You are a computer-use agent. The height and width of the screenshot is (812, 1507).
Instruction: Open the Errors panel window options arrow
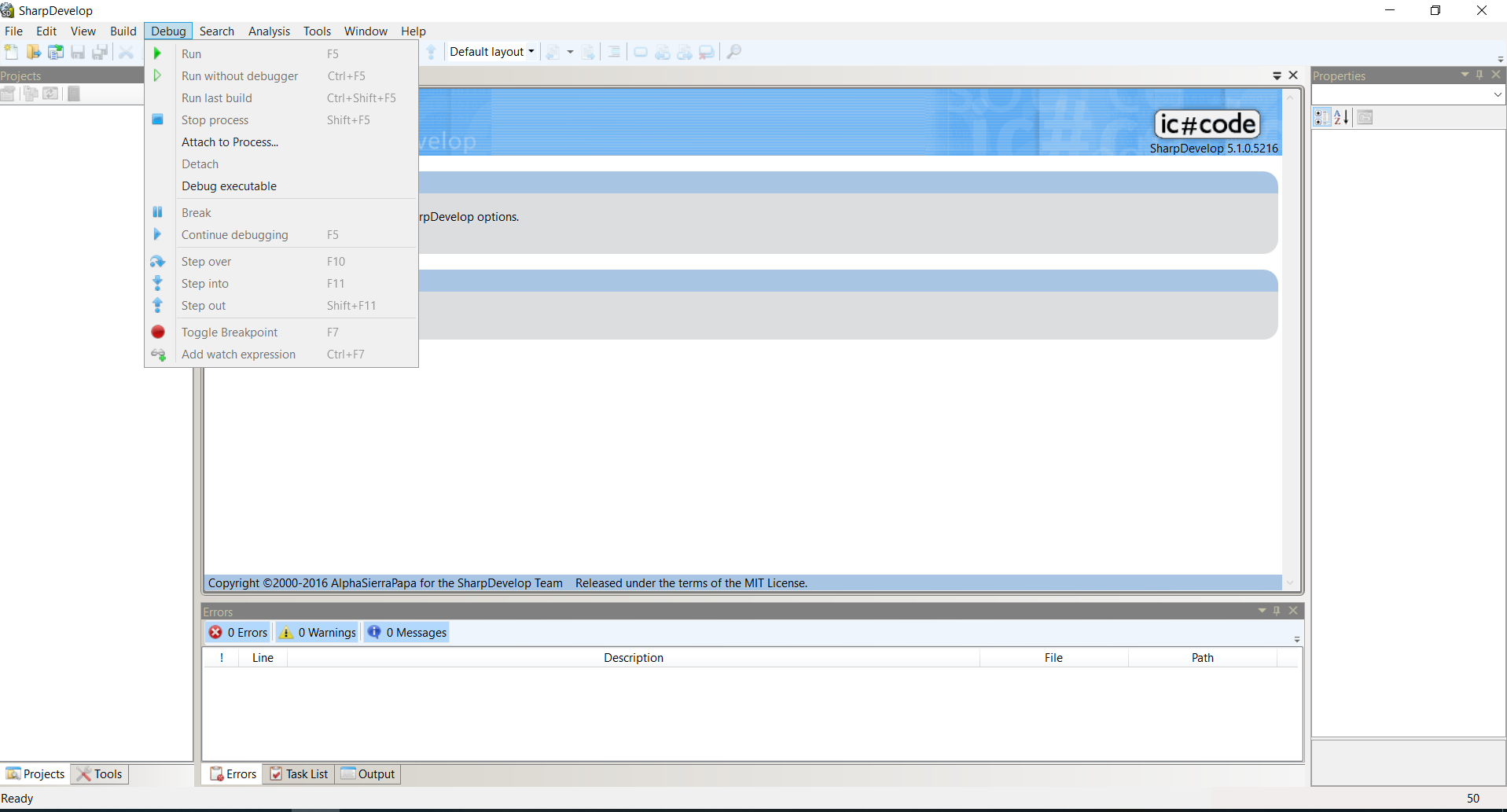1262,611
